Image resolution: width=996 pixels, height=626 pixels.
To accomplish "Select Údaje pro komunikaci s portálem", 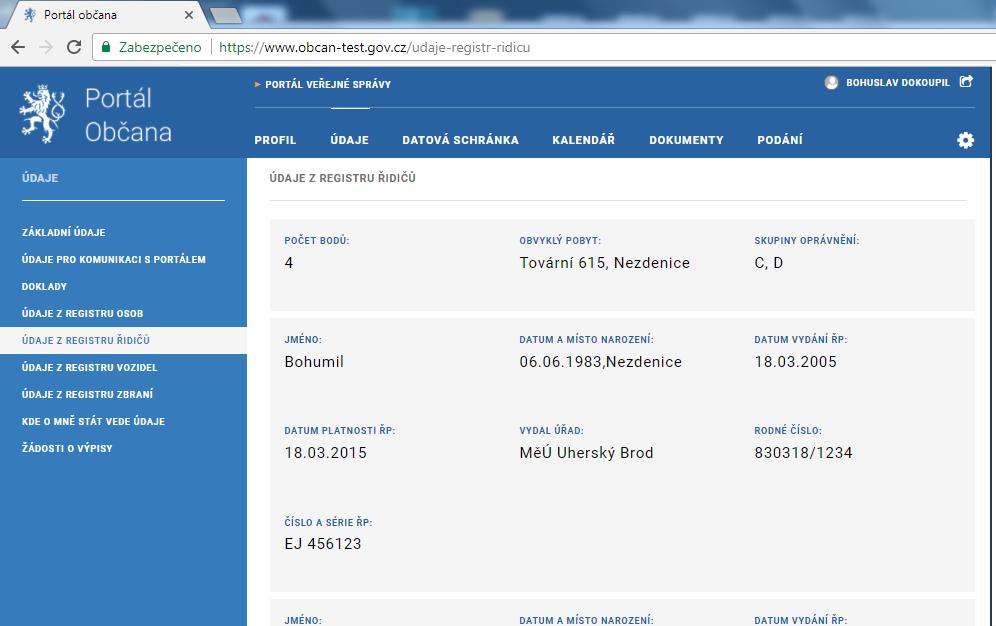I will [114, 259].
